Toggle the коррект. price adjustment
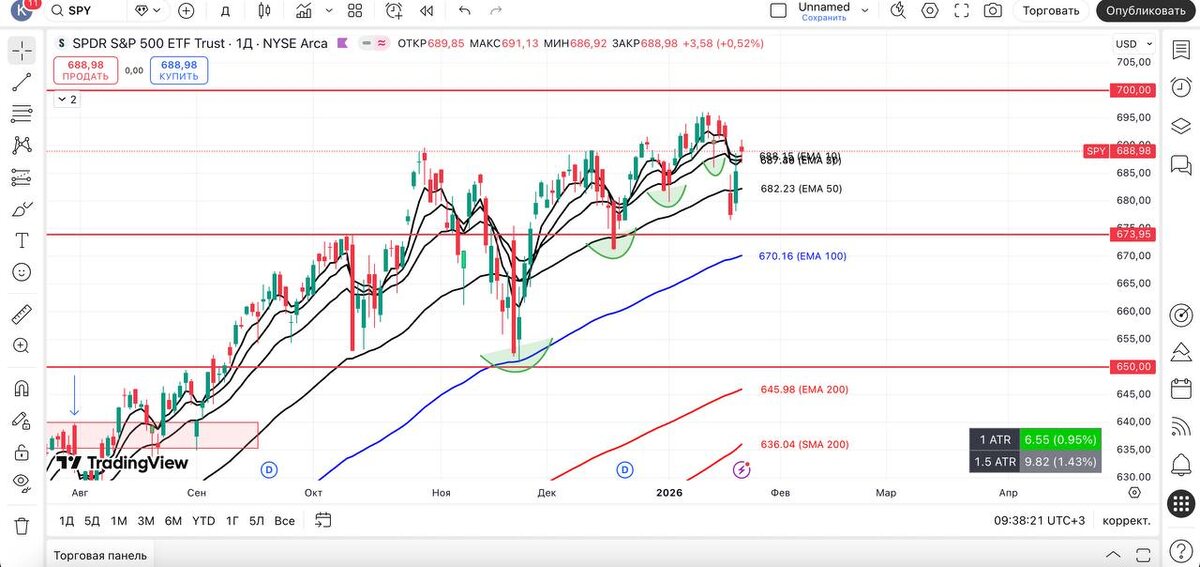This screenshot has height=567, width=1200. (1126, 520)
